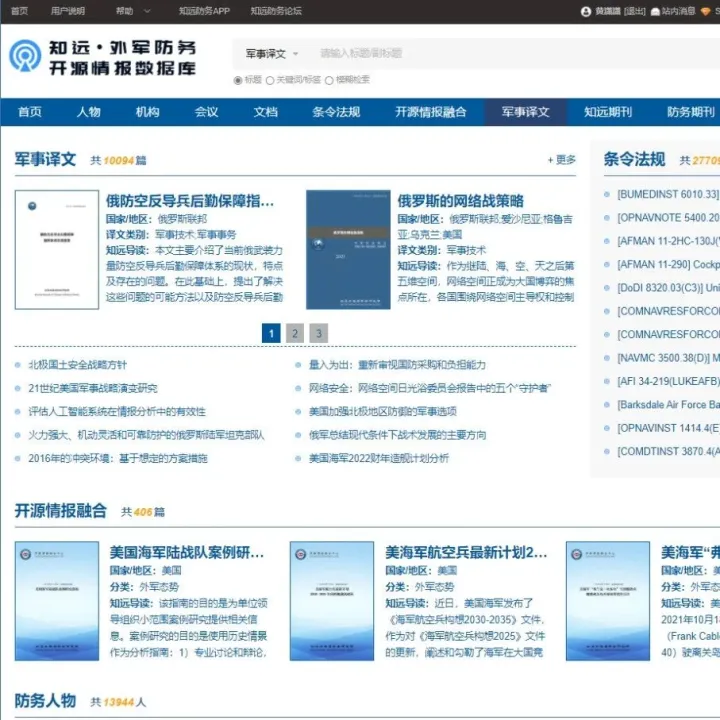720x720 pixels.
Task: Open 量入为出：重新审视国防采购和负担能力
Action: 397,365
